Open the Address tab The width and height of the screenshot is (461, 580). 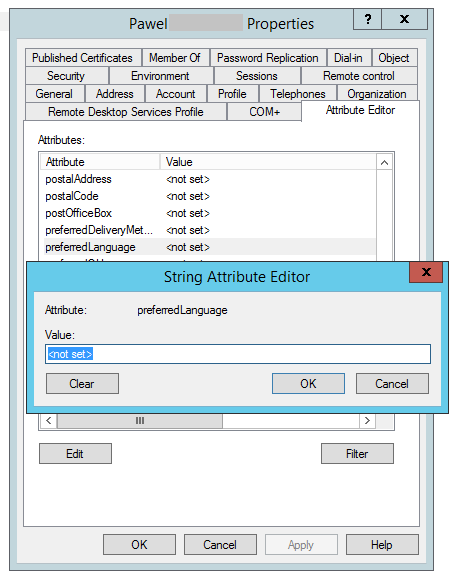[x=115, y=94]
